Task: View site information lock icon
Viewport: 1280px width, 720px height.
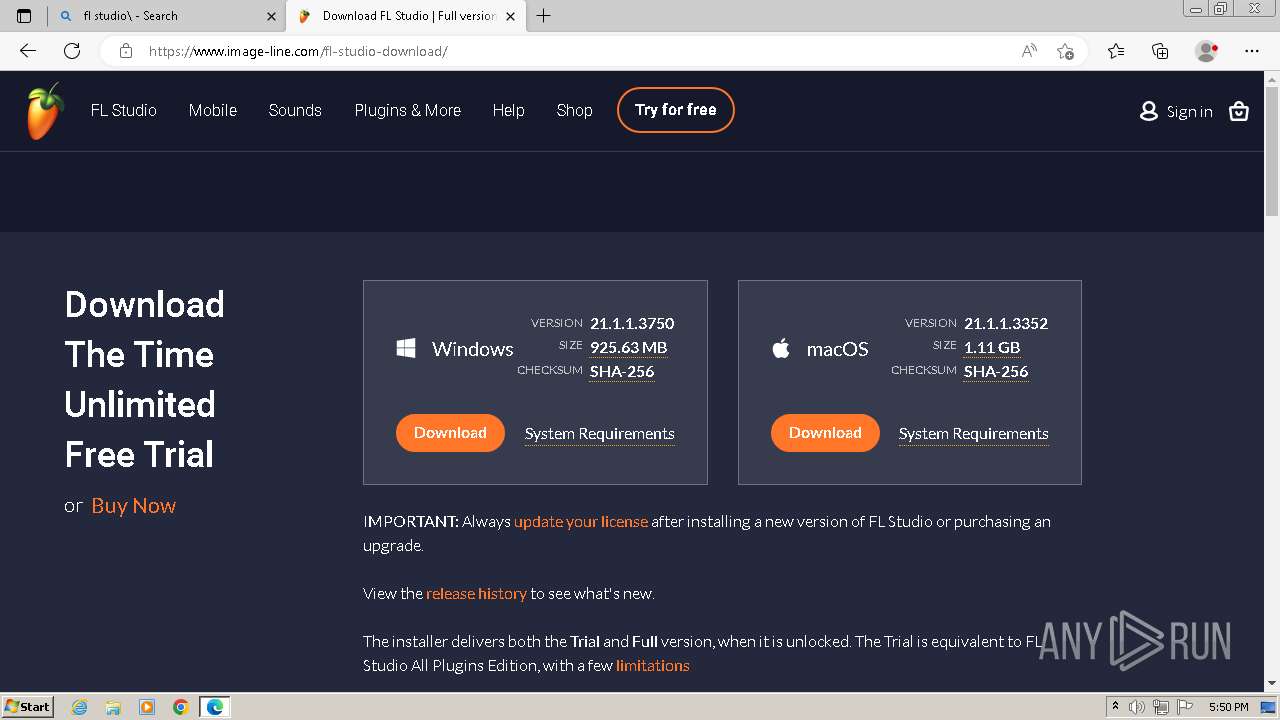Action: (126, 51)
